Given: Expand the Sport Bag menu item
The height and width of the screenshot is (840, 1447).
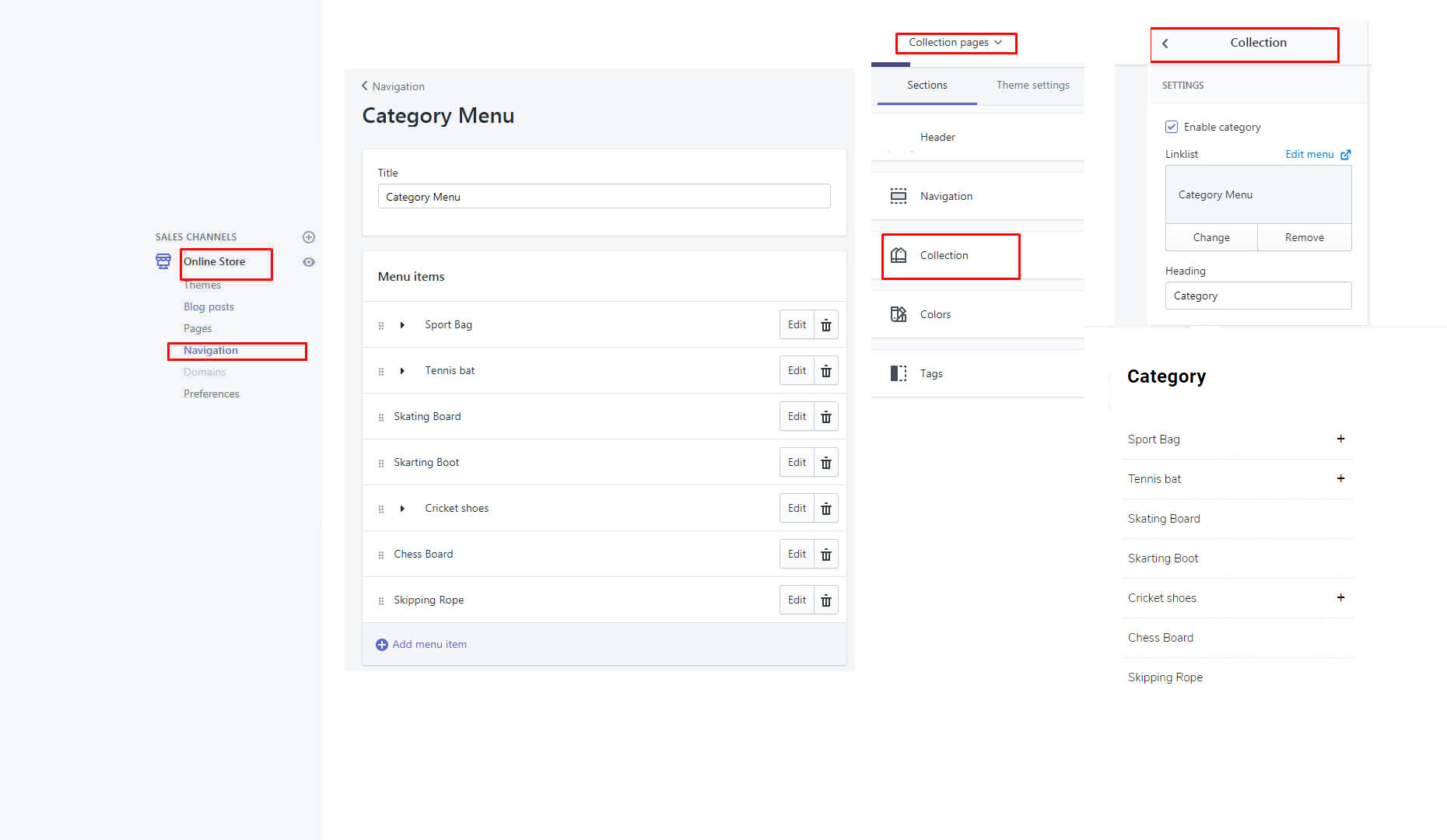Looking at the screenshot, I should pyautogui.click(x=402, y=325).
